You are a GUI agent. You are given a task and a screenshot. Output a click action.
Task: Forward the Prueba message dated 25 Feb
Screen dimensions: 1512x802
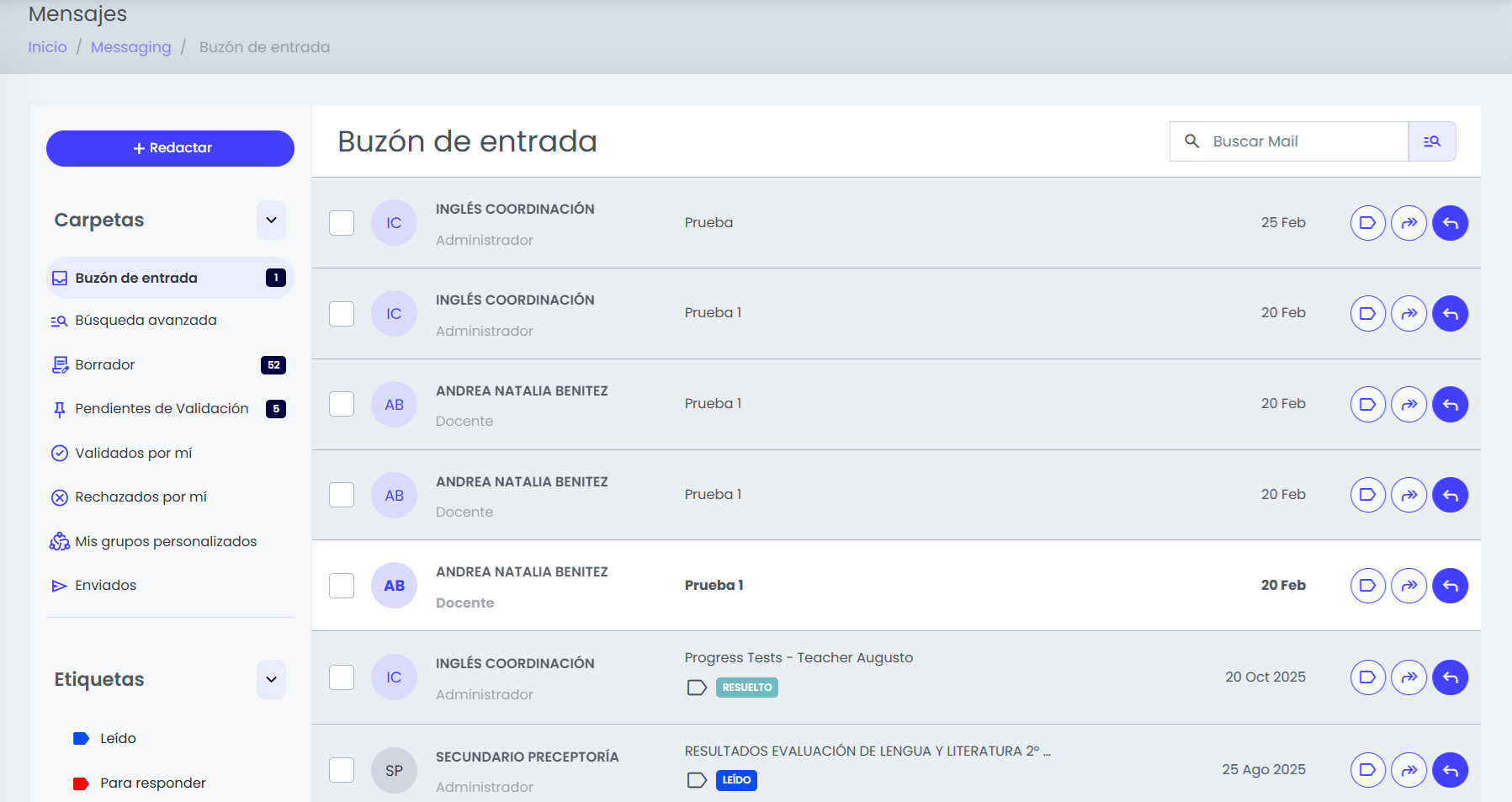(x=1409, y=223)
